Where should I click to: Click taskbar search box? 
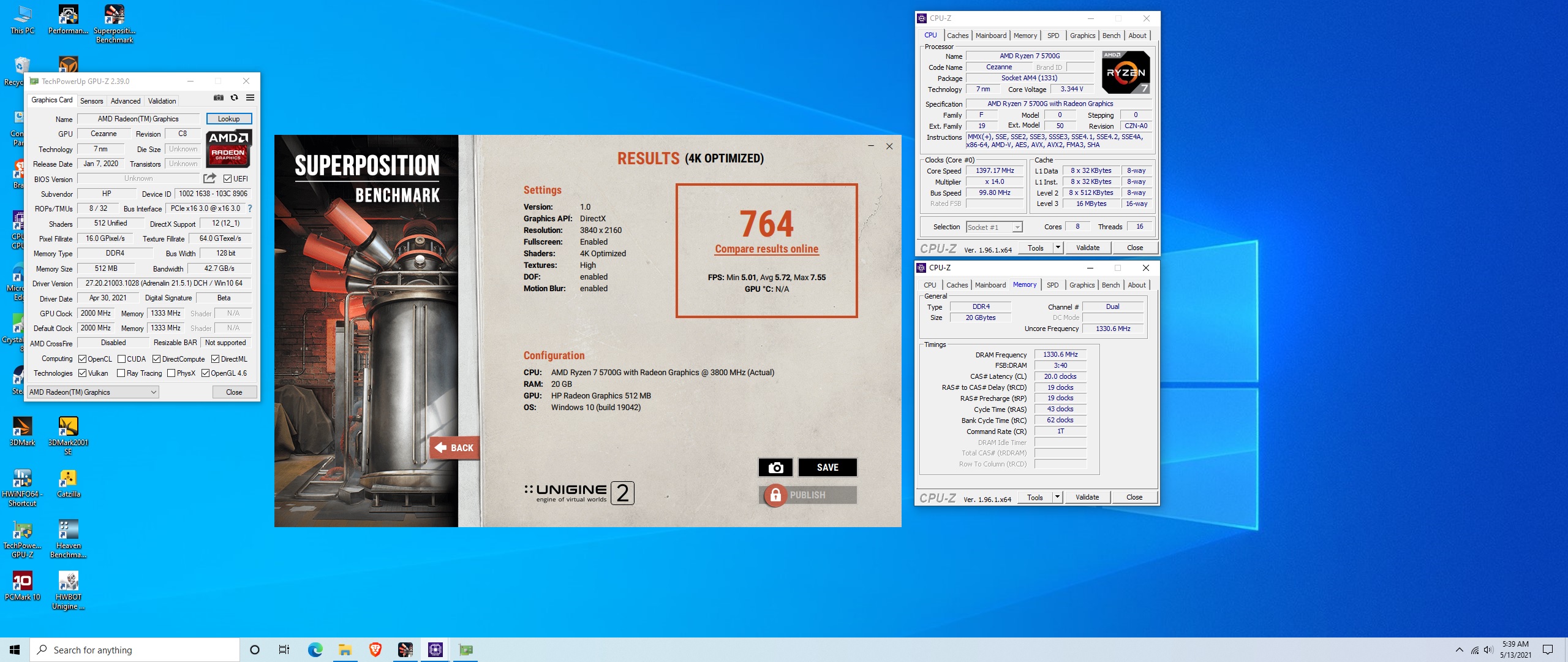pos(135,650)
